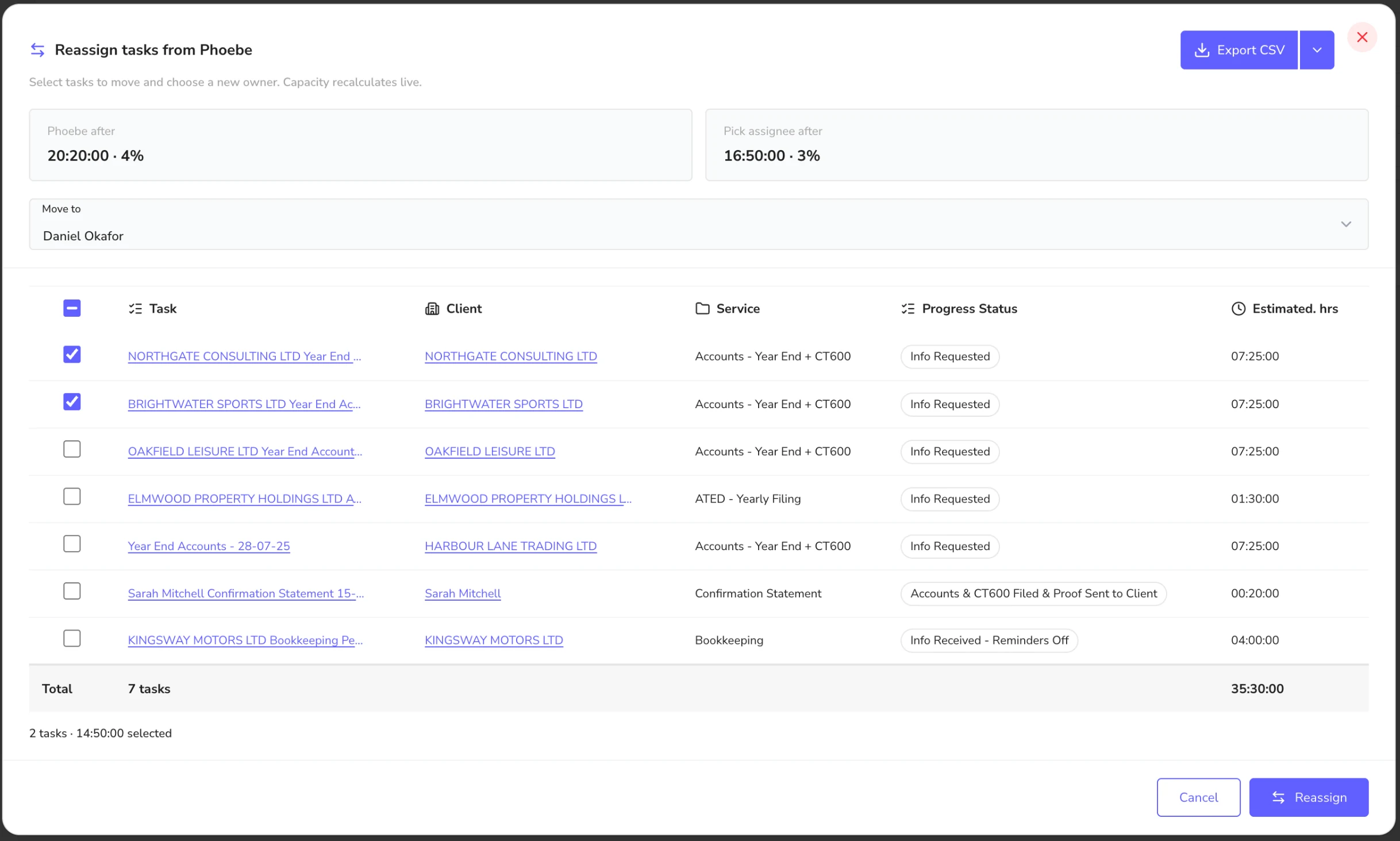
Task: Toggle the select-all tasks header checkbox
Action: click(72, 308)
